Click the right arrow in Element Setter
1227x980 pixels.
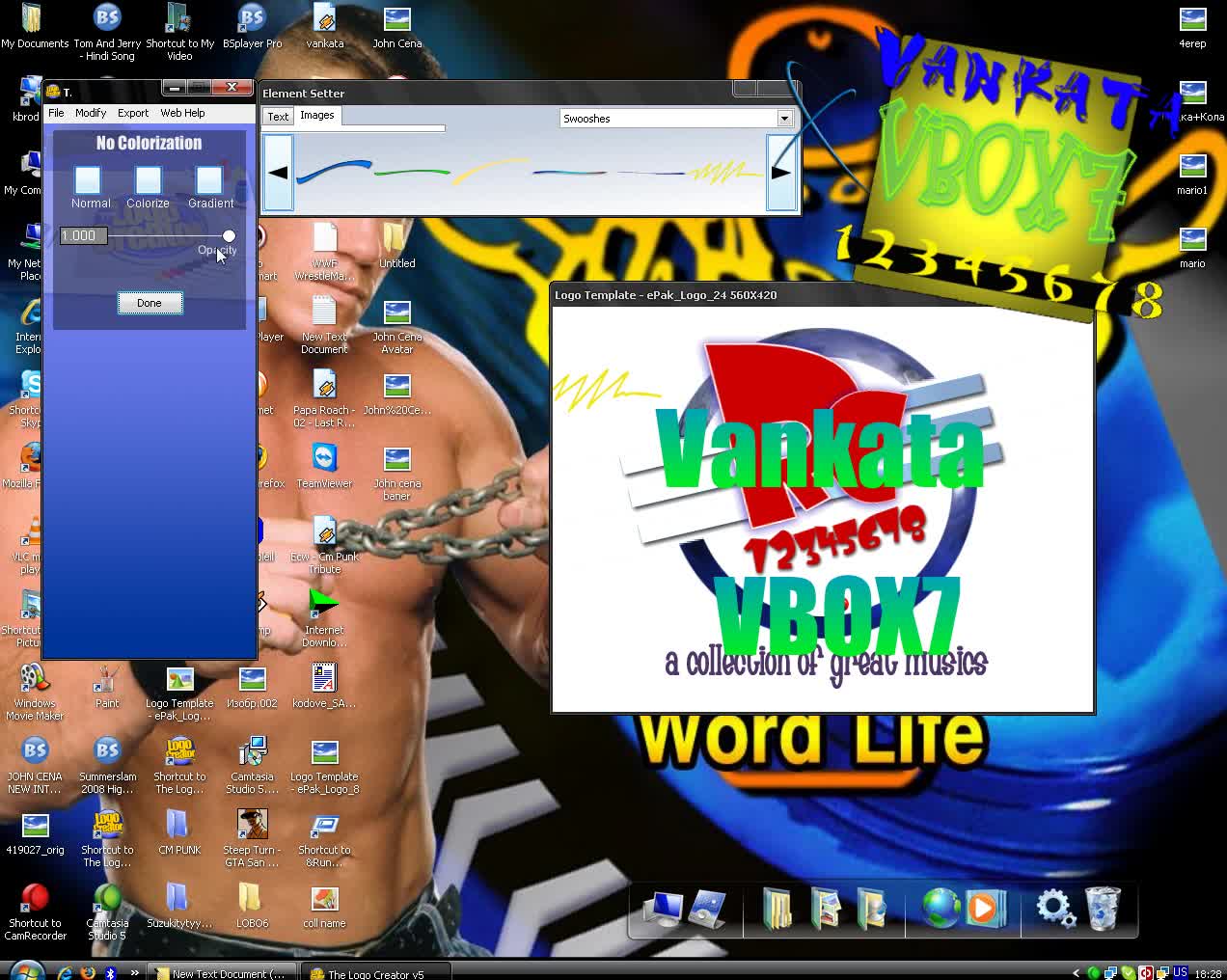(x=781, y=173)
